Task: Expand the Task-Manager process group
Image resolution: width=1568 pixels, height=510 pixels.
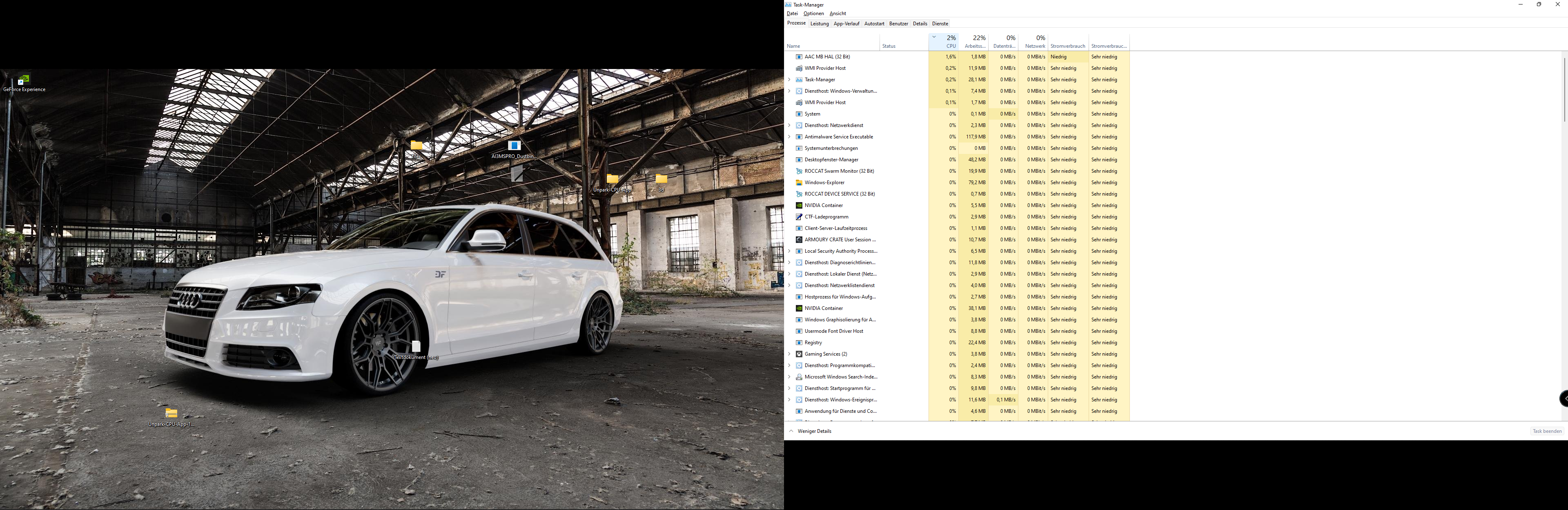Action: [x=789, y=80]
